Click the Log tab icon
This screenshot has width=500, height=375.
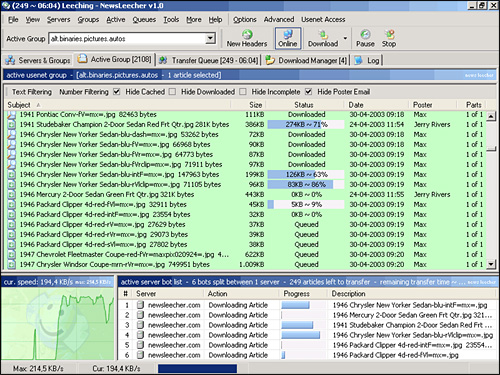[x=359, y=60]
